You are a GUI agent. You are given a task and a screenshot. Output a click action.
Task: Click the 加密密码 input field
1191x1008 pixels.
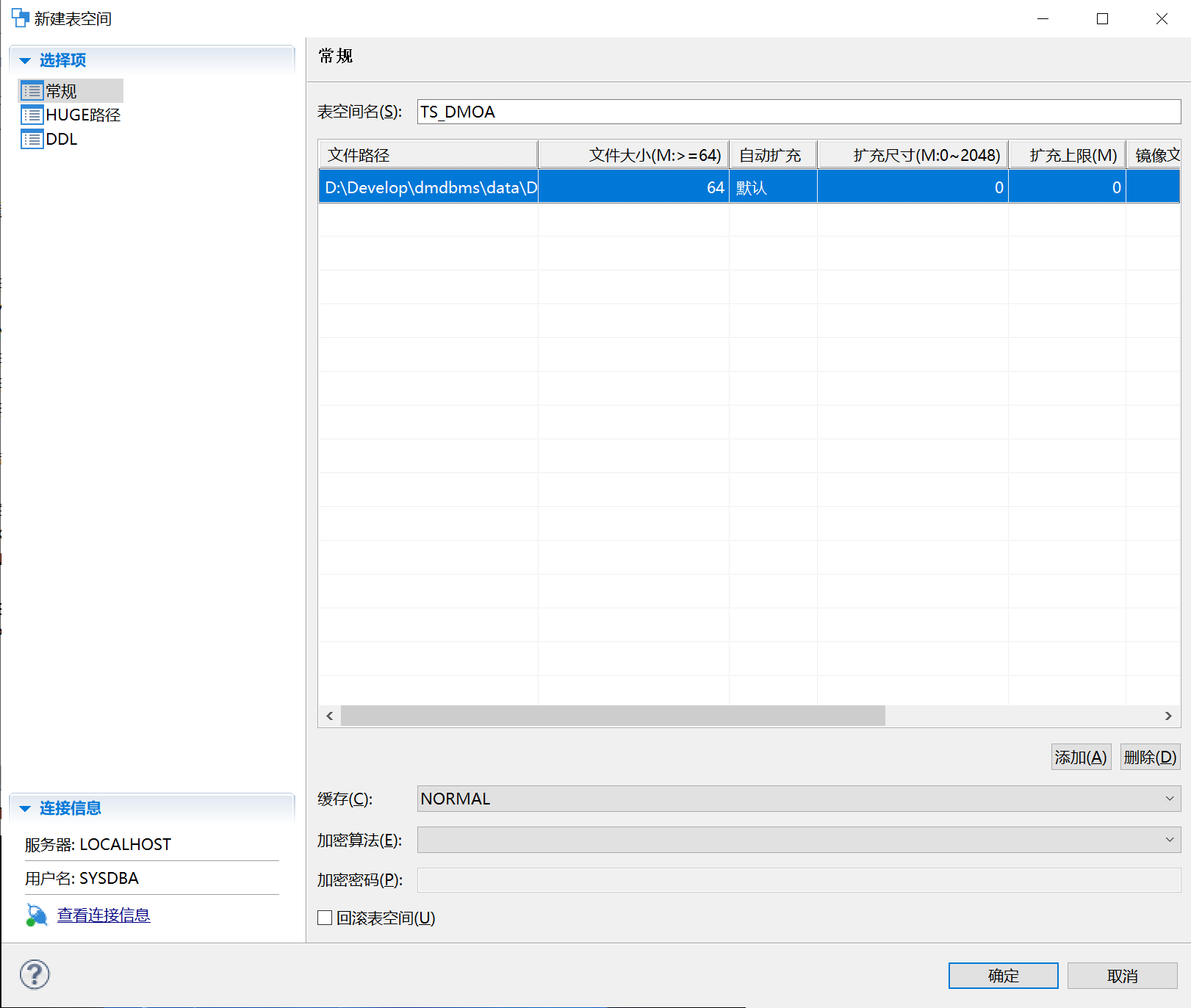[x=799, y=879]
